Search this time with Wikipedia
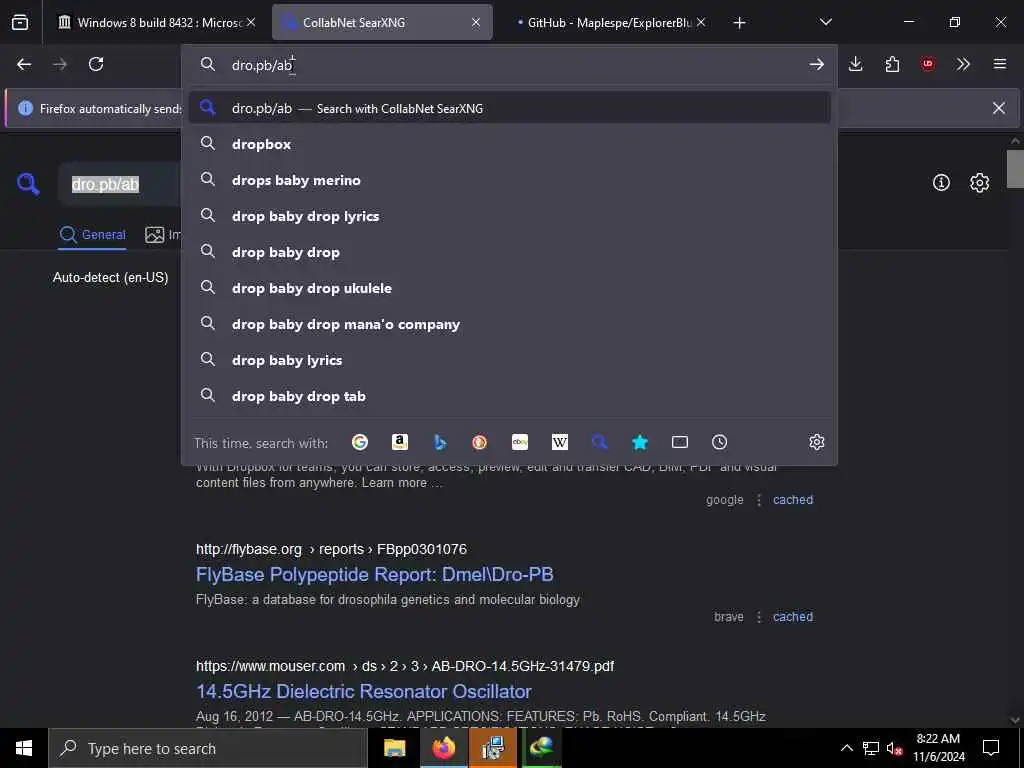Image resolution: width=1024 pixels, height=768 pixels. tap(560, 442)
